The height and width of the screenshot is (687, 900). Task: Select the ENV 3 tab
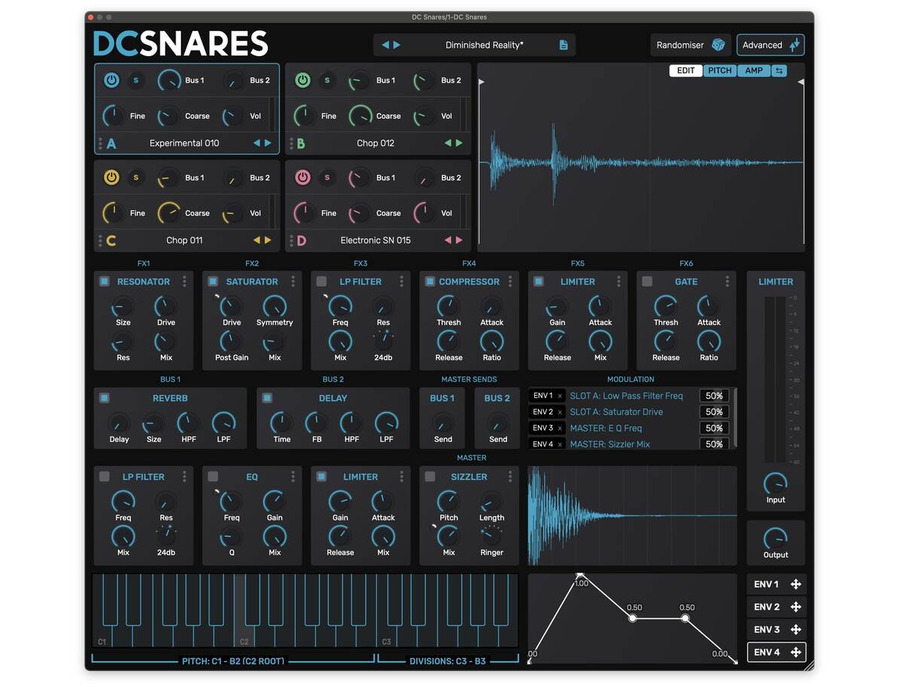pos(766,629)
